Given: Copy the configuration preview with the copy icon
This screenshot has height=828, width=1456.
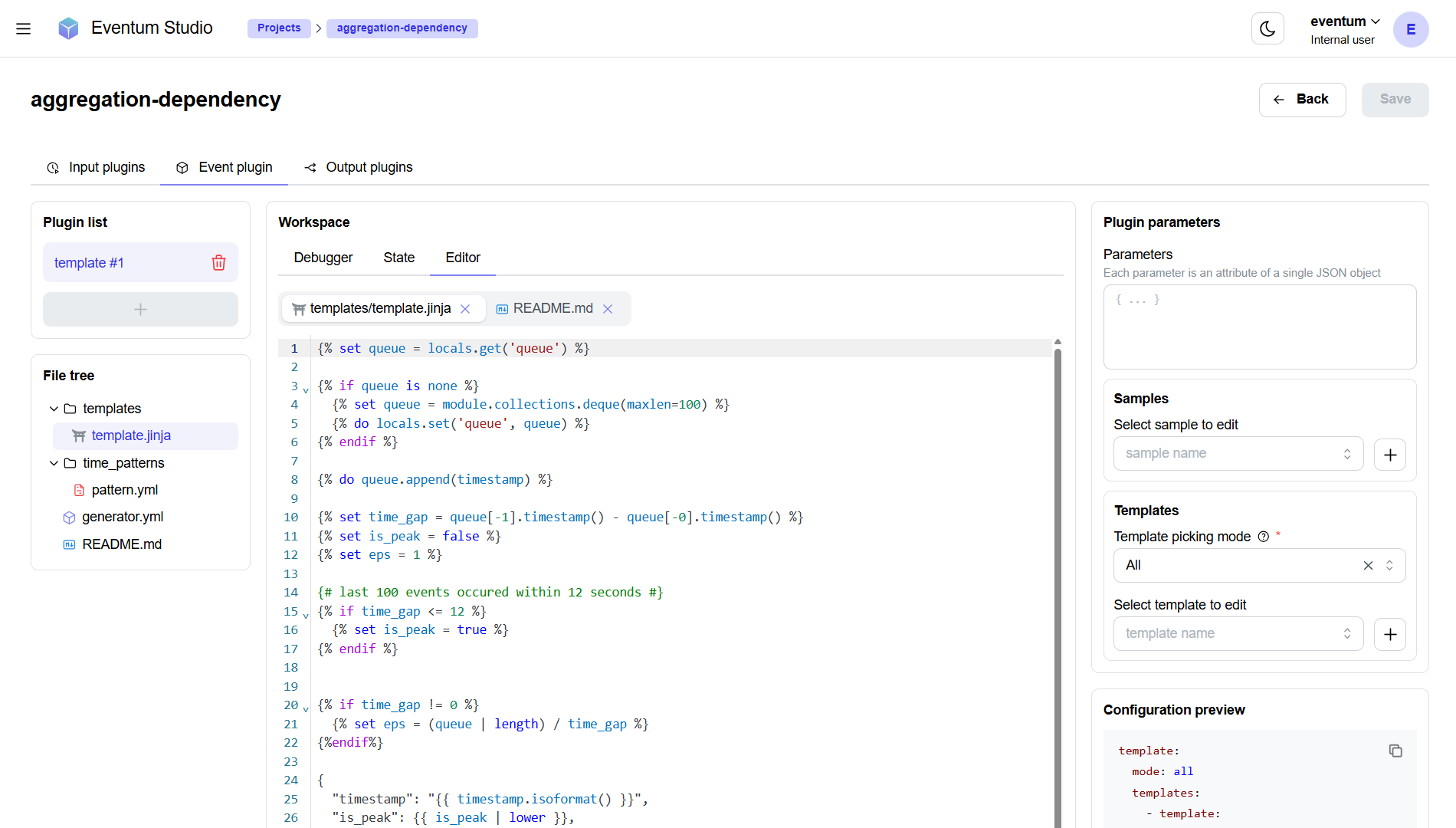Looking at the screenshot, I should tap(1395, 751).
